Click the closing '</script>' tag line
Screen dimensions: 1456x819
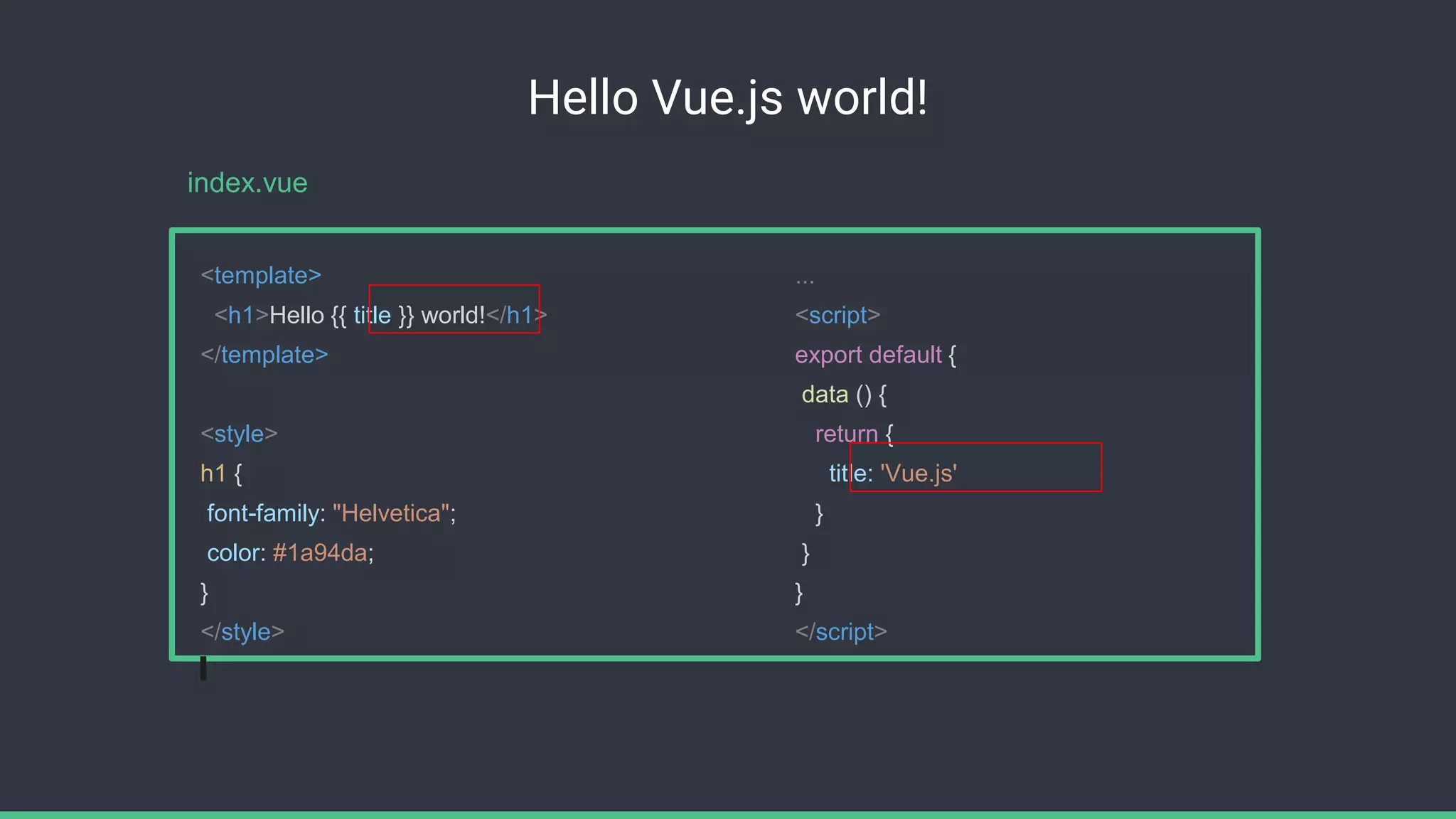point(841,632)
